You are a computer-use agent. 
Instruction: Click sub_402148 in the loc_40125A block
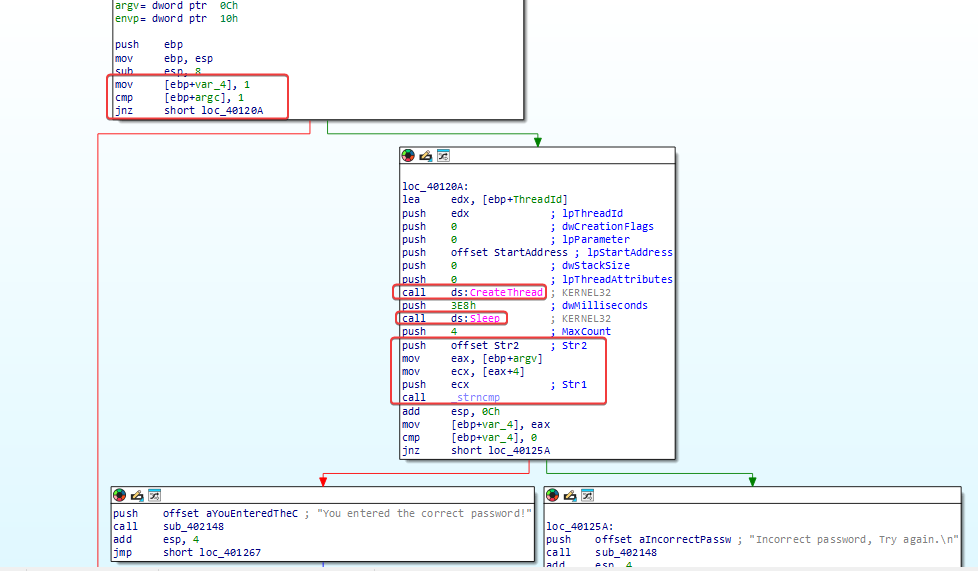626,552
